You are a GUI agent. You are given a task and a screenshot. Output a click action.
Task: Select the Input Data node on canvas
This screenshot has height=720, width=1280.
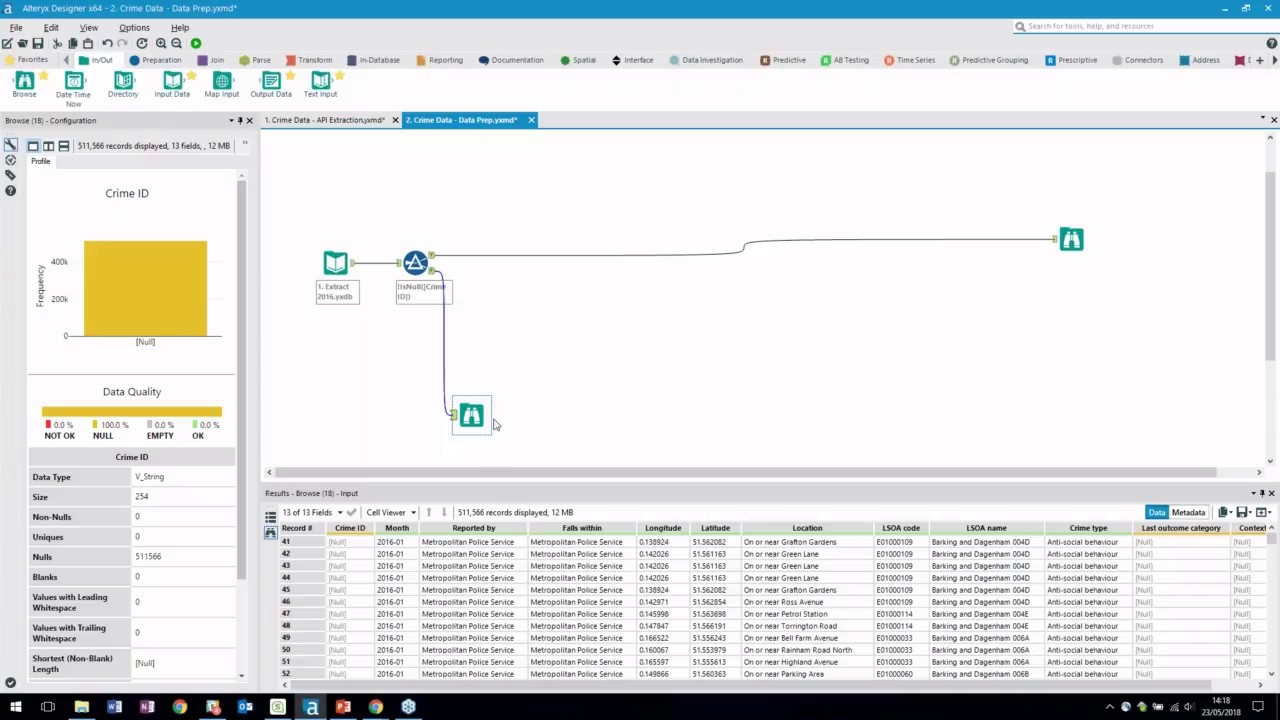335,263
